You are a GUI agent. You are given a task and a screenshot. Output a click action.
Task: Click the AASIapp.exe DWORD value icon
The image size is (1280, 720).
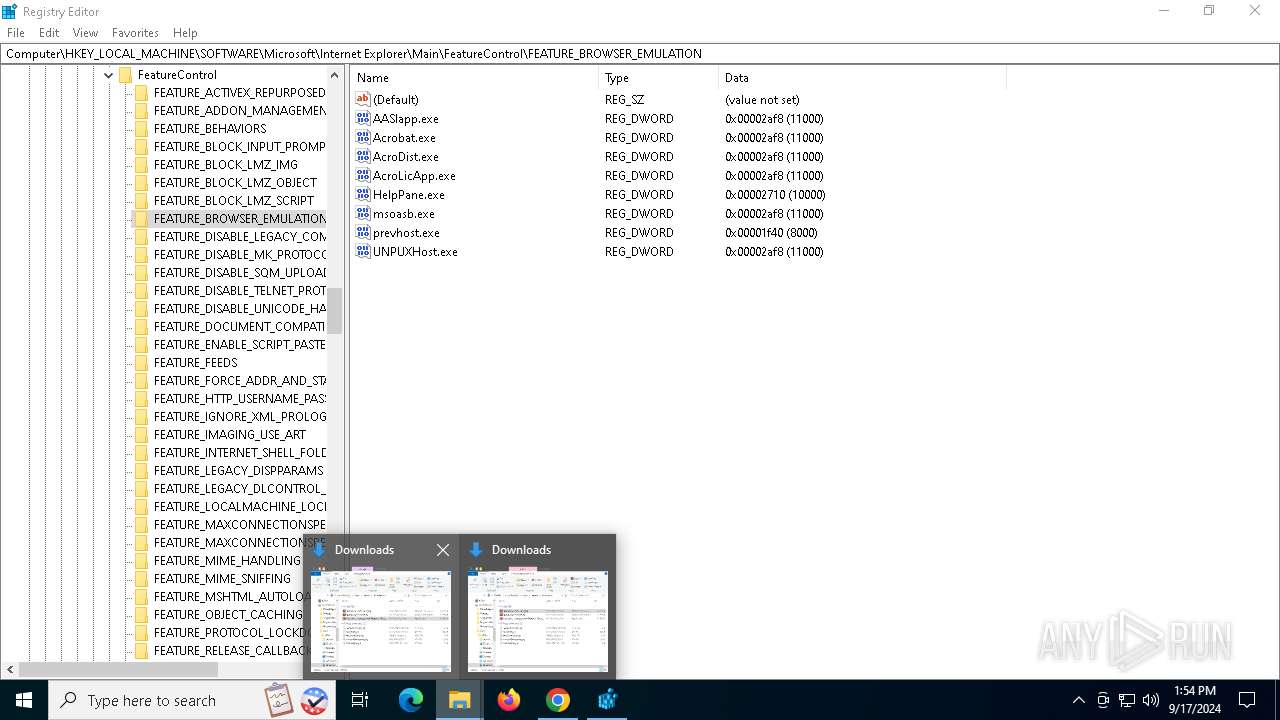click(363, 118)
